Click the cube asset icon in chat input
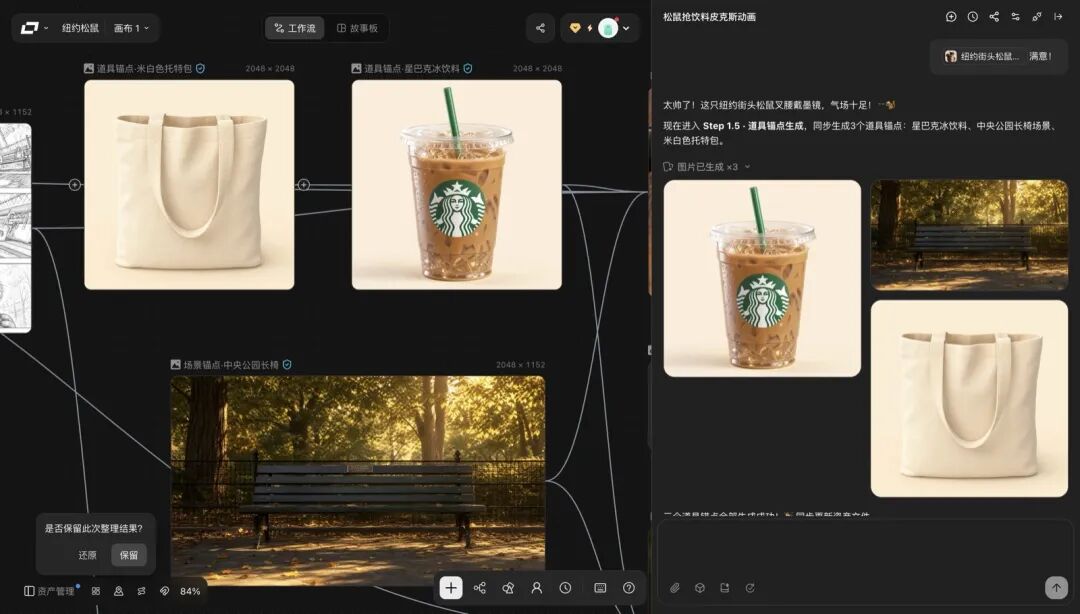Viewport: 1080px width, 614px height. [x=699, y=588]
